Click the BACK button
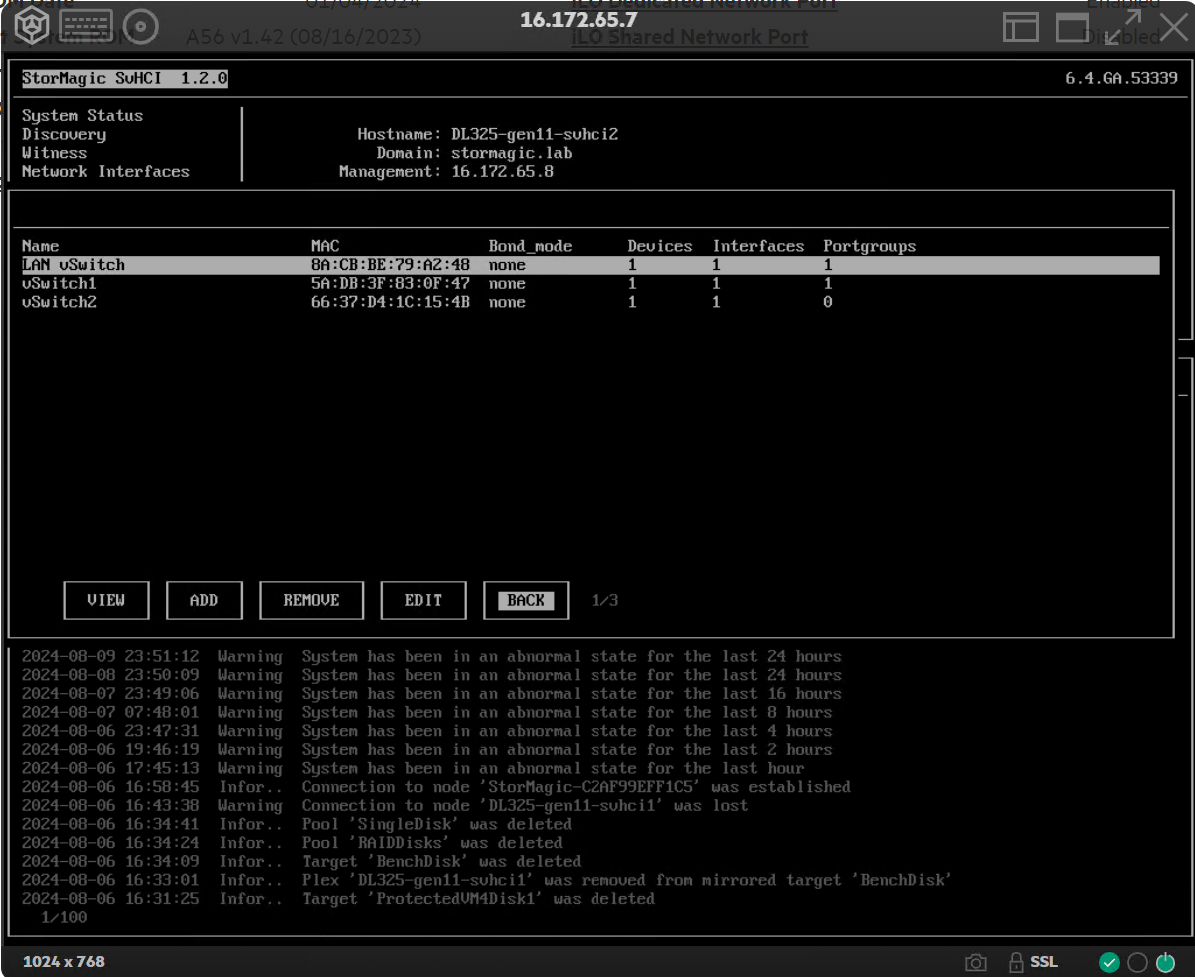The height and width of the screenshot is (977, 1195). click(526, 601)
